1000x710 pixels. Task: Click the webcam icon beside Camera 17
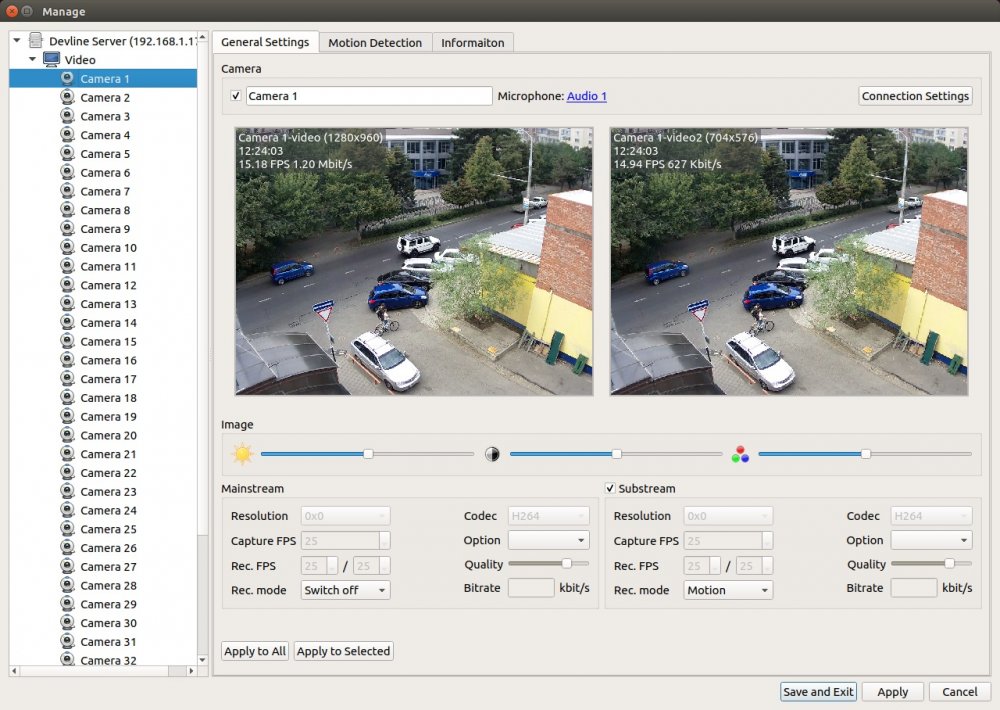[x=67, y=378]
